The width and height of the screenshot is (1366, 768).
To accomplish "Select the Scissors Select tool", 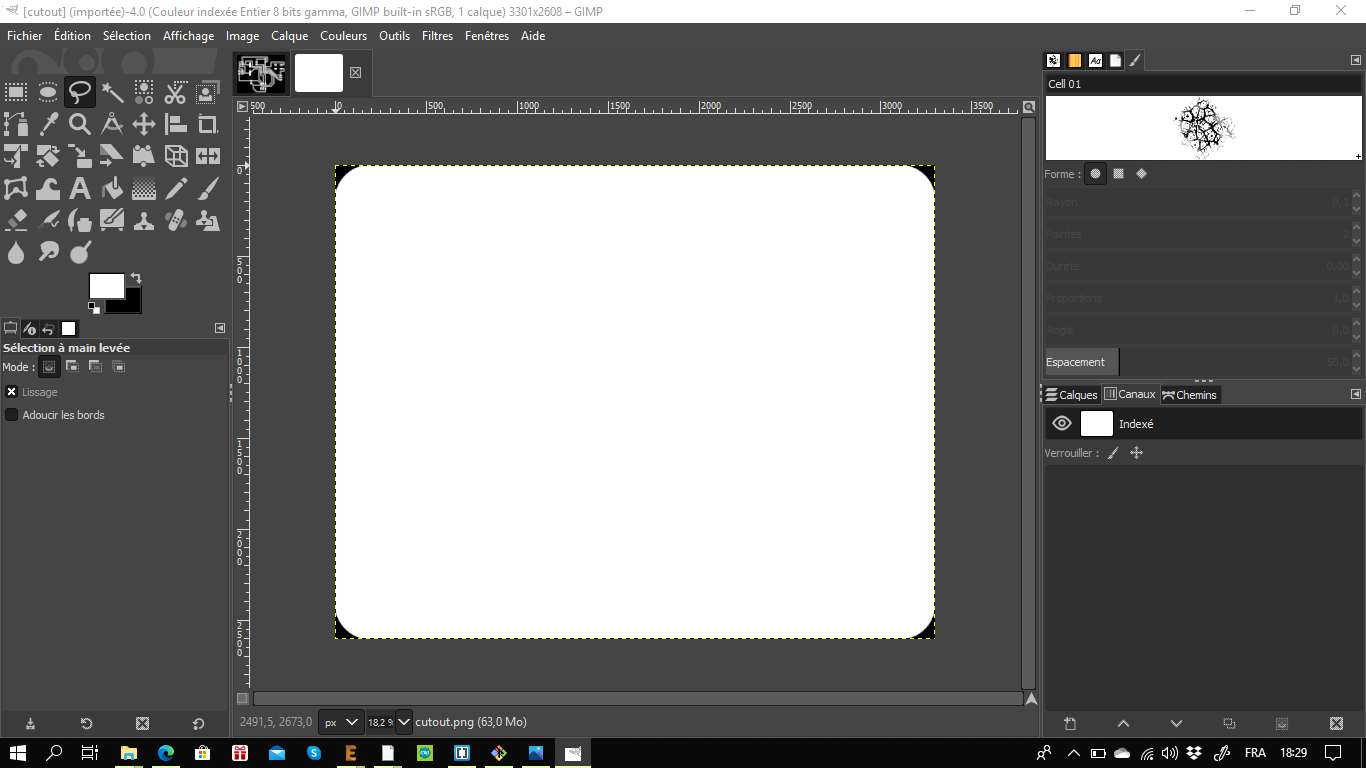I will (176, 93).
